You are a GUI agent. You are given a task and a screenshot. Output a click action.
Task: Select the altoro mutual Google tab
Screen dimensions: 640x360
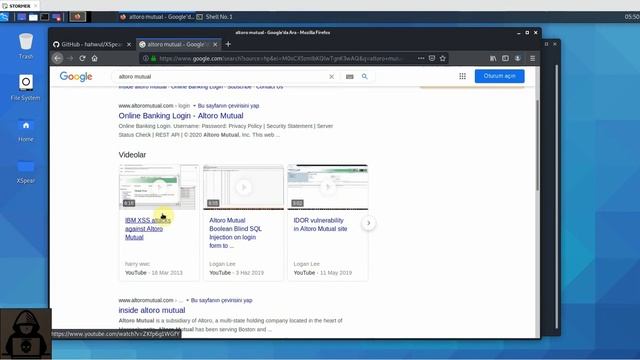pyautogui.click(x=178, y=44)
